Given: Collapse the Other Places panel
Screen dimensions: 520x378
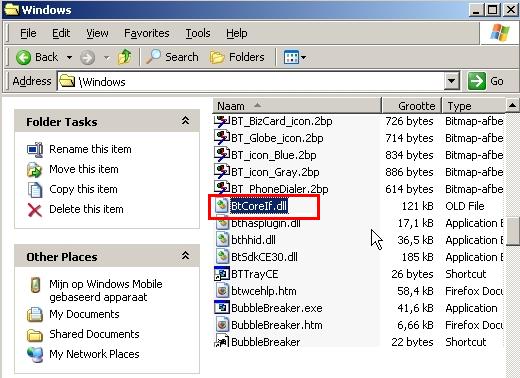Looking at the screenshot, I should click(185, 256).
